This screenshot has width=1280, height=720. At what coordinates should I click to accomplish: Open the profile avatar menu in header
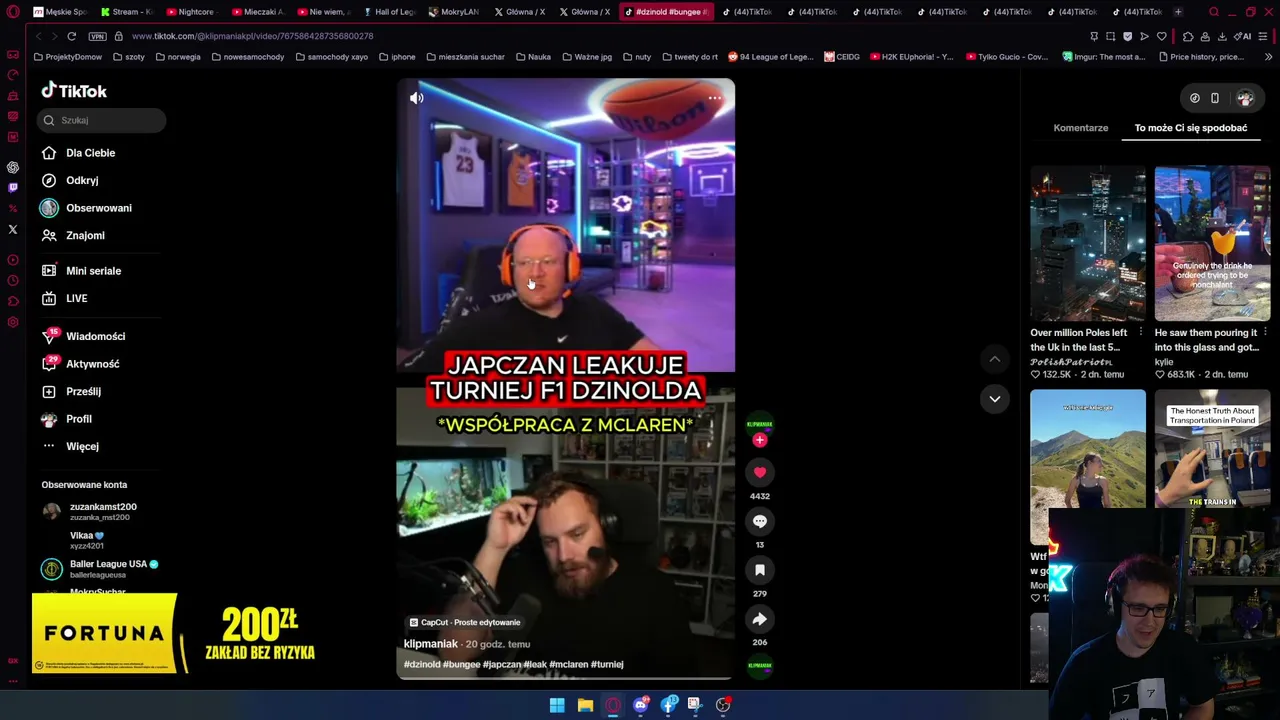[x=1245, y=98]
